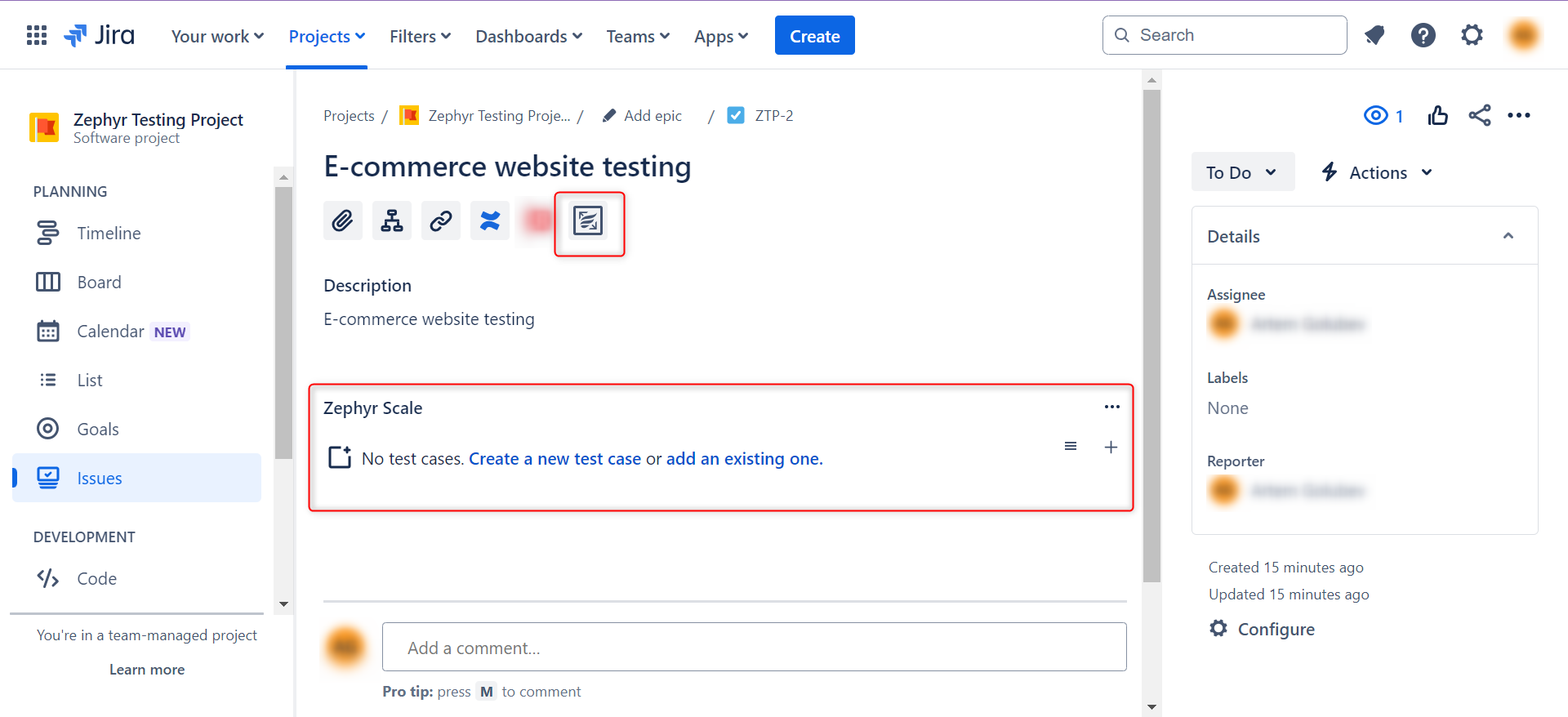This screenshot has width=1568, height=717.
Task: Click the ZTP-2 task type checkbox icon
Action: tap(736, 116)
